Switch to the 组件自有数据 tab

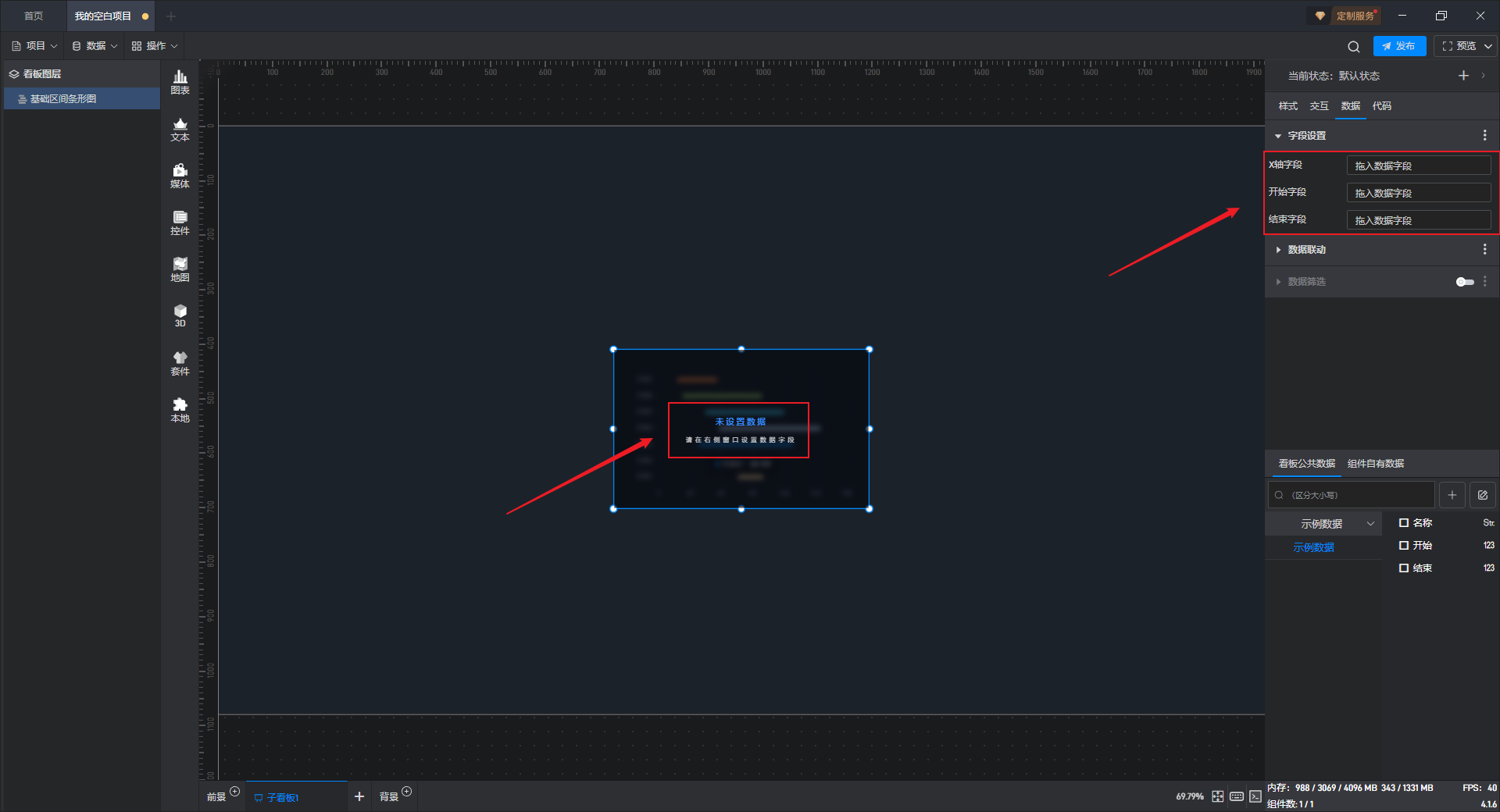click(1376, 464)
